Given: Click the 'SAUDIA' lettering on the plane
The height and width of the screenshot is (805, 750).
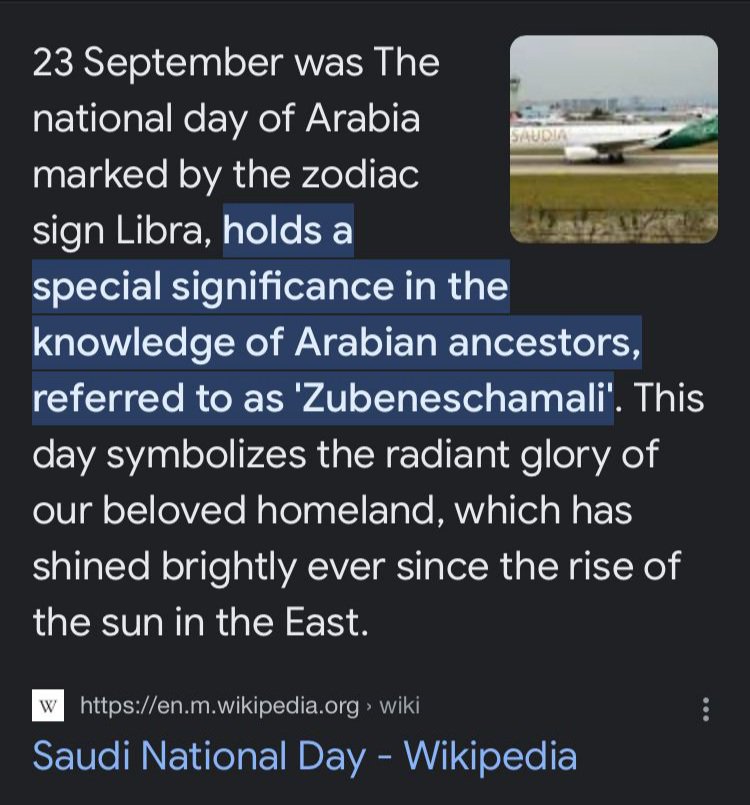Looking at the screenshot, I should click(x=540, y=134).
